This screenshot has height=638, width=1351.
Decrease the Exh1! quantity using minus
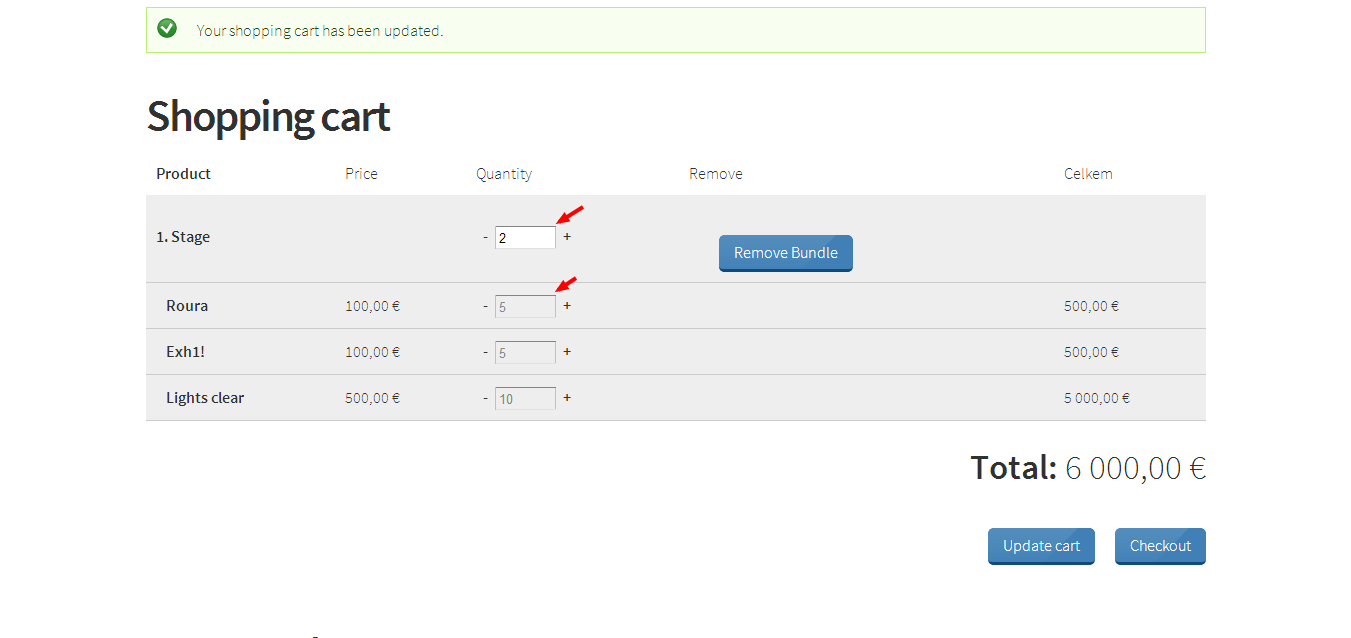[x=485, y=351]
